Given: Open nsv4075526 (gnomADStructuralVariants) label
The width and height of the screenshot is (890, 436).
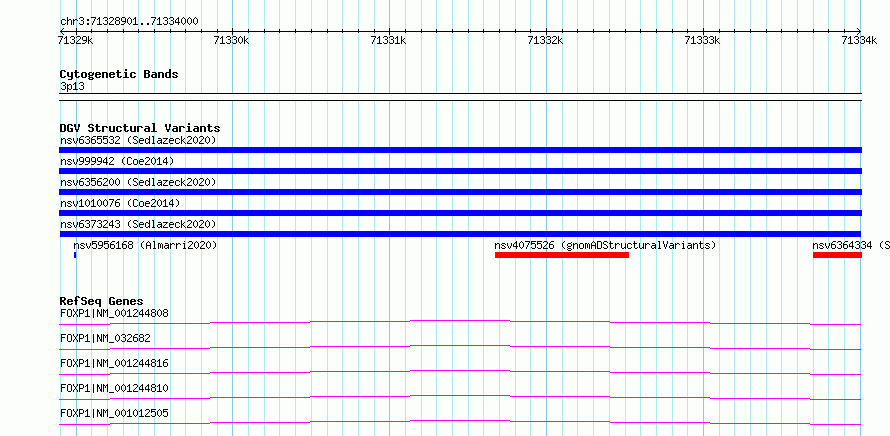Looking at the screenshot, I should 605,245.
